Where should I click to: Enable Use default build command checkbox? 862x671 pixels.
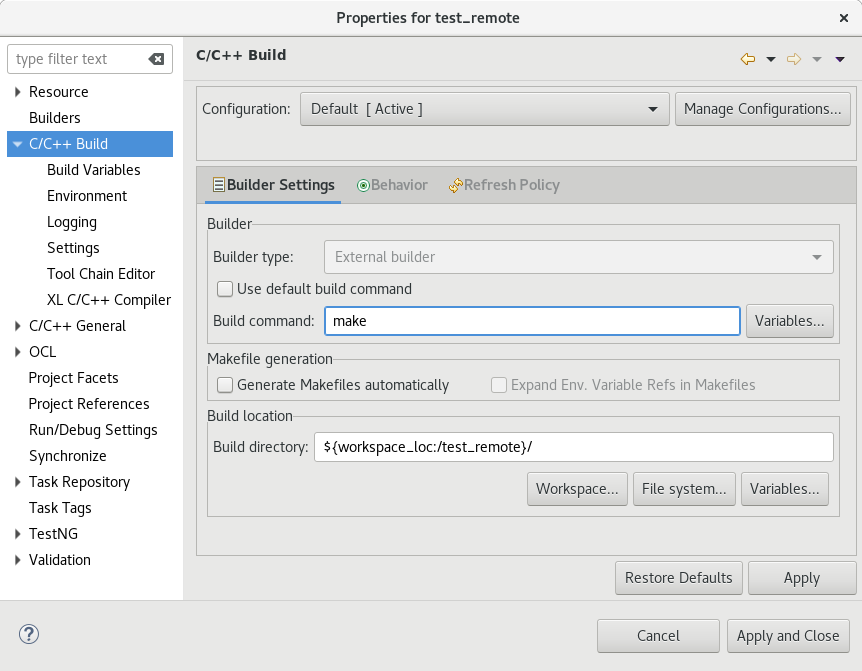225,289
